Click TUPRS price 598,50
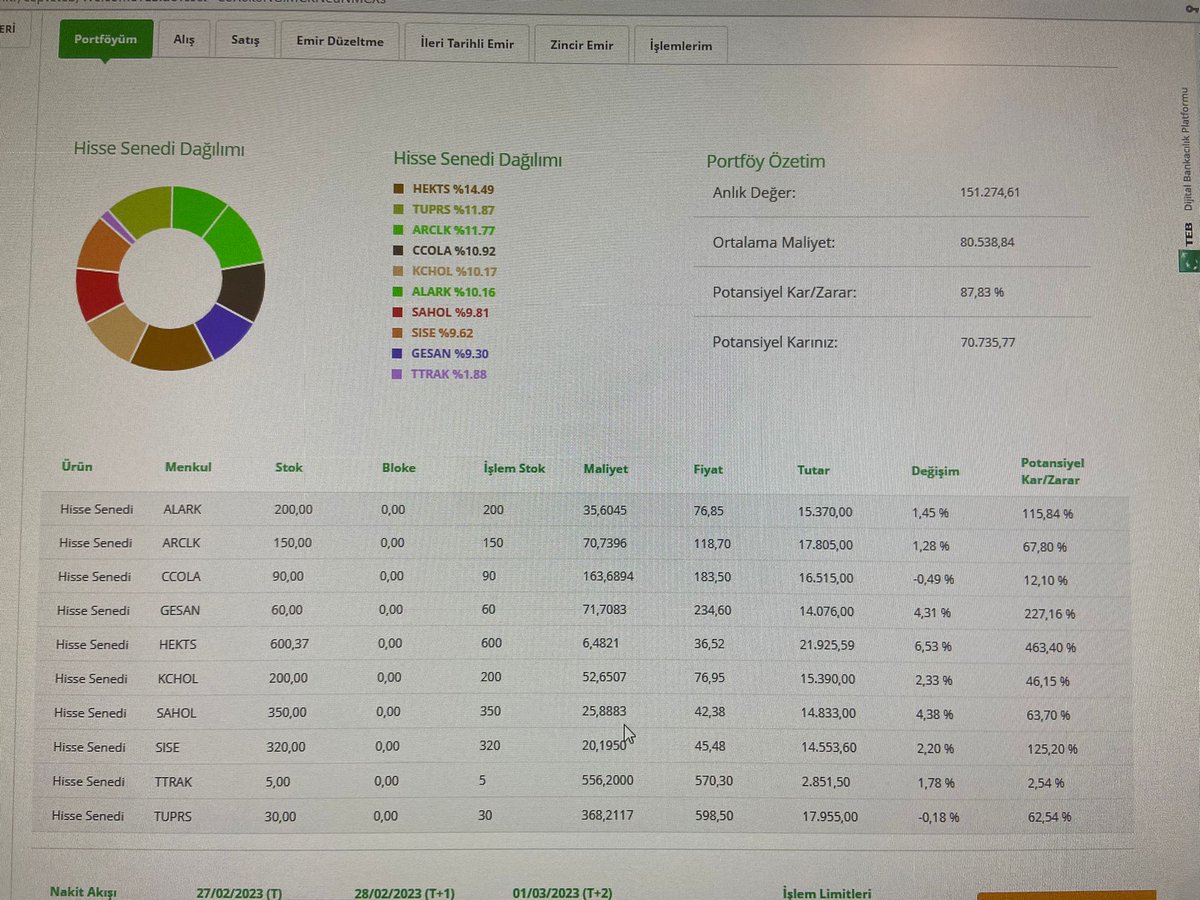The width and height of the screenshot is (1200, 900). pyautogui.click(x=713, y=816)
